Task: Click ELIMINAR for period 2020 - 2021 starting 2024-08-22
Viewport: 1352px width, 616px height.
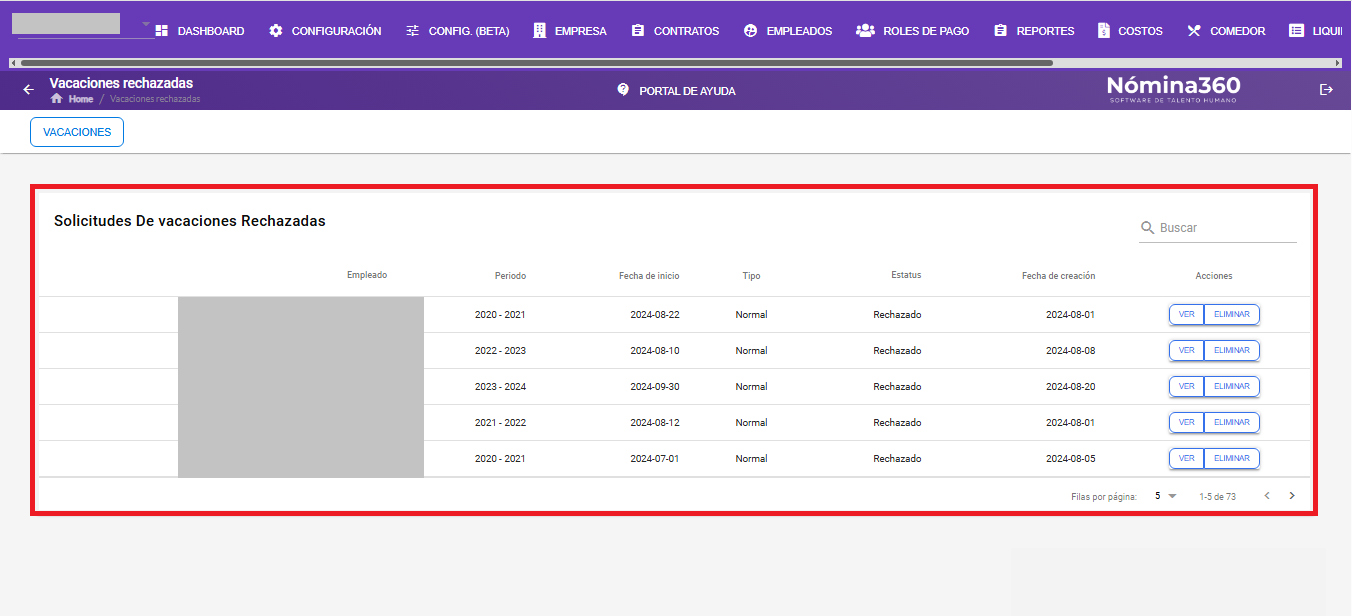Action: (x=1232, y=314)
